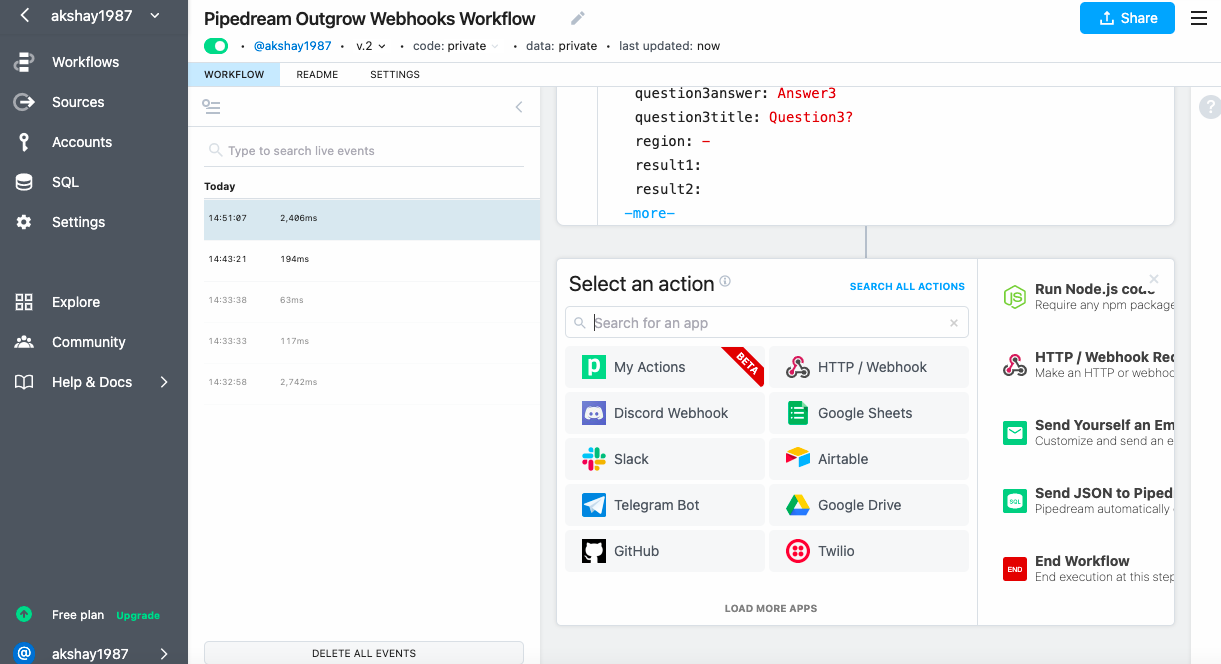The image size is (1221, 664).
Task: Open the Workflows icon in the sidebar
Action: coord(24,62)
